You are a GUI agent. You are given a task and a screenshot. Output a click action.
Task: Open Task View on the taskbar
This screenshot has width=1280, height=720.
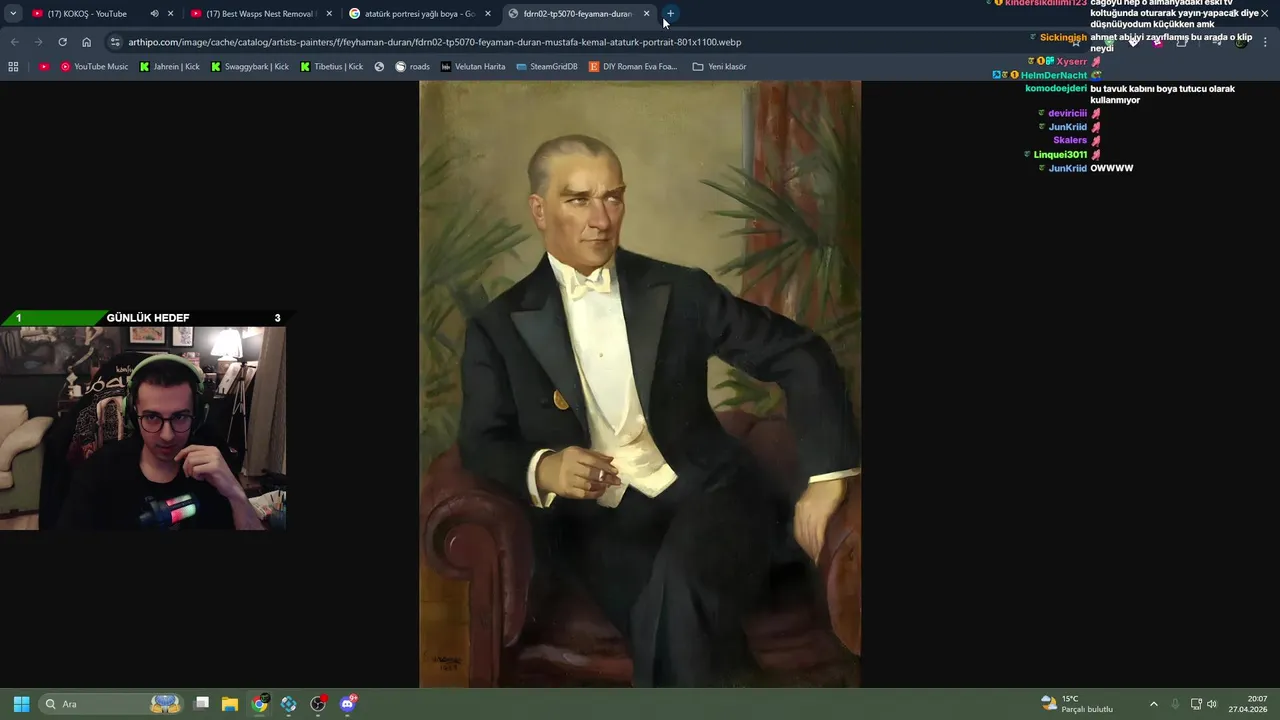(201, 704)
